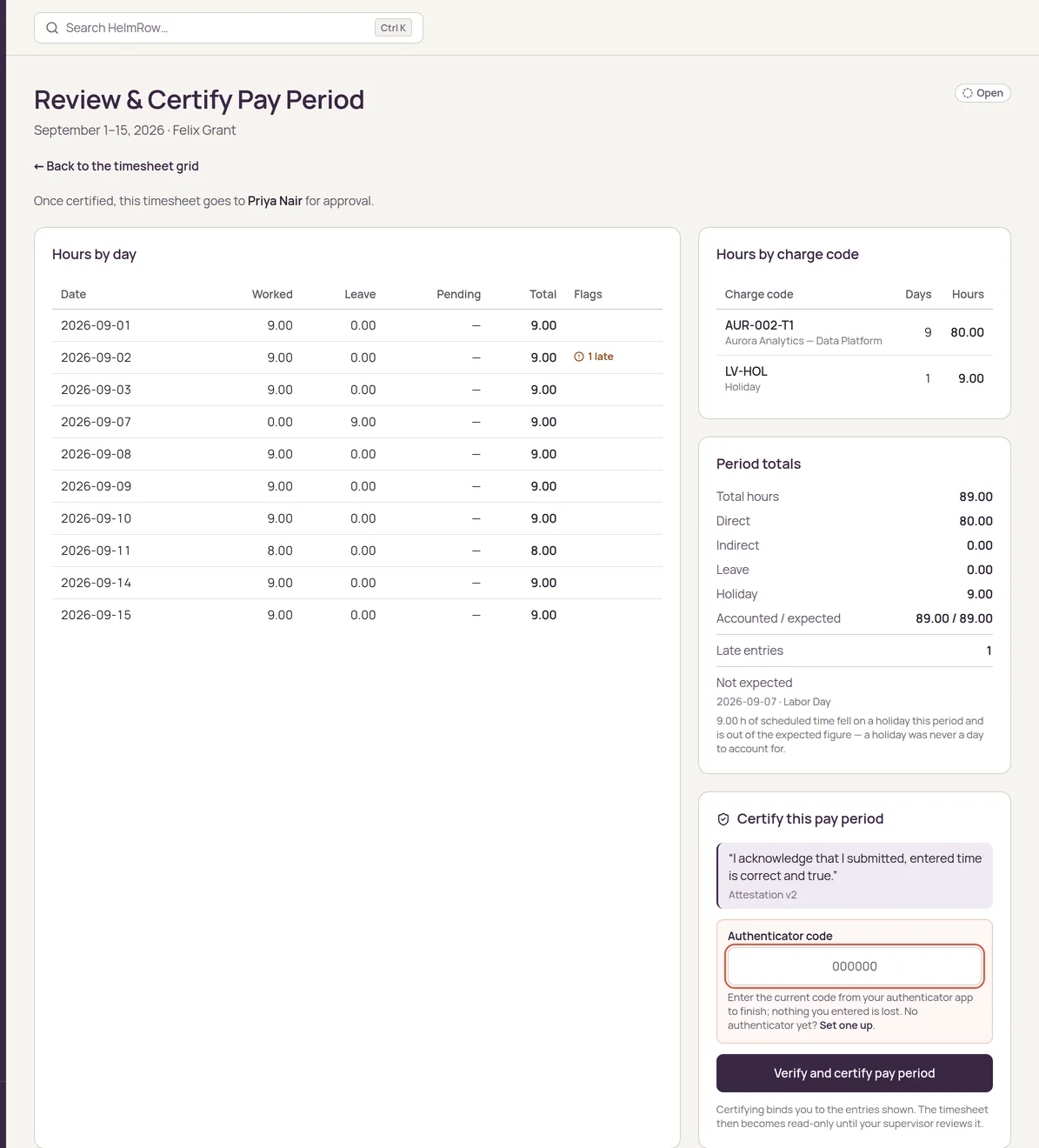Screen dimensions: 1039x1148
Task: Click Aurora Analytics — Data Platform subtitle
Action: click(803, 341)
